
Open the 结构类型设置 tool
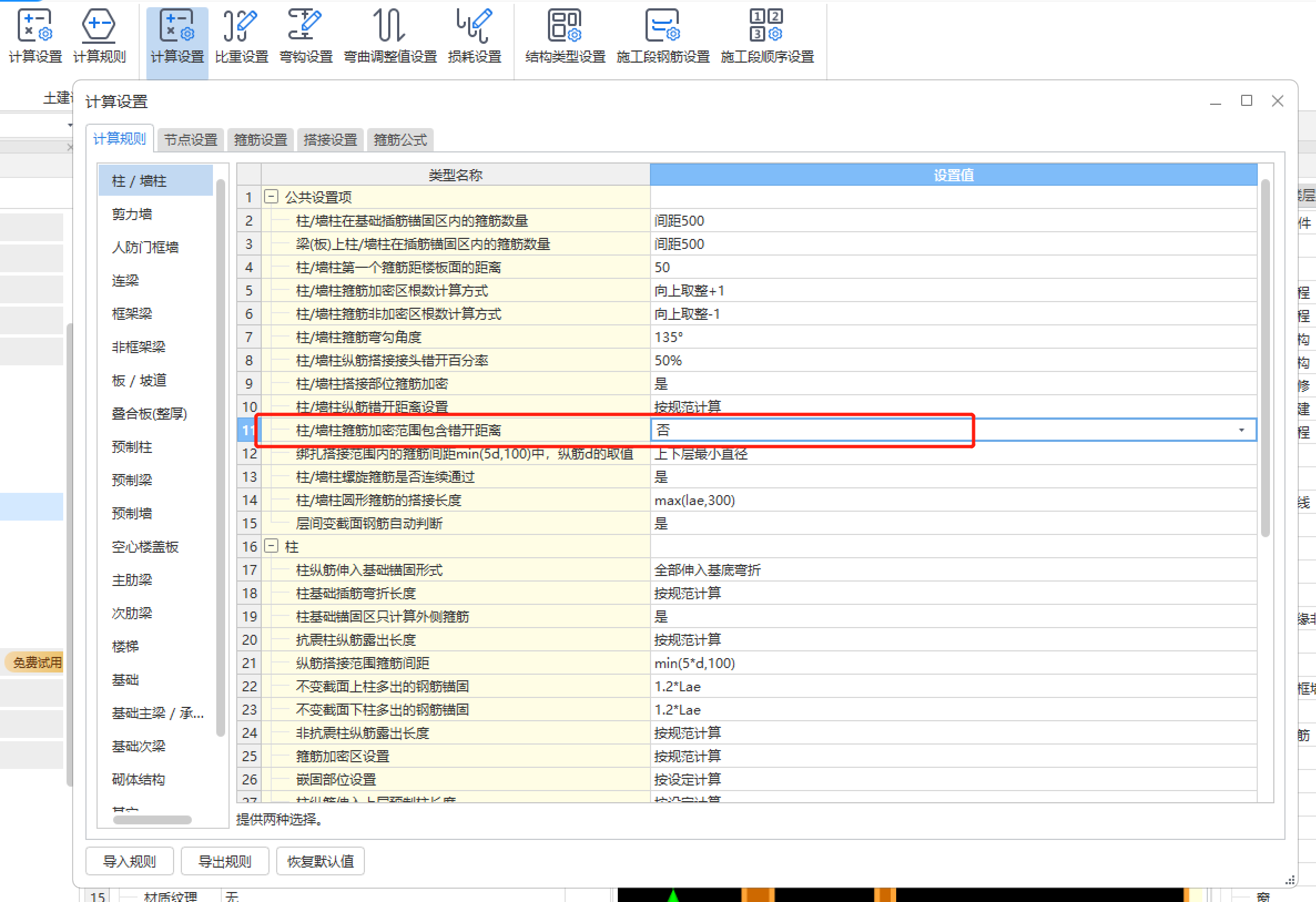coord(565,37)
